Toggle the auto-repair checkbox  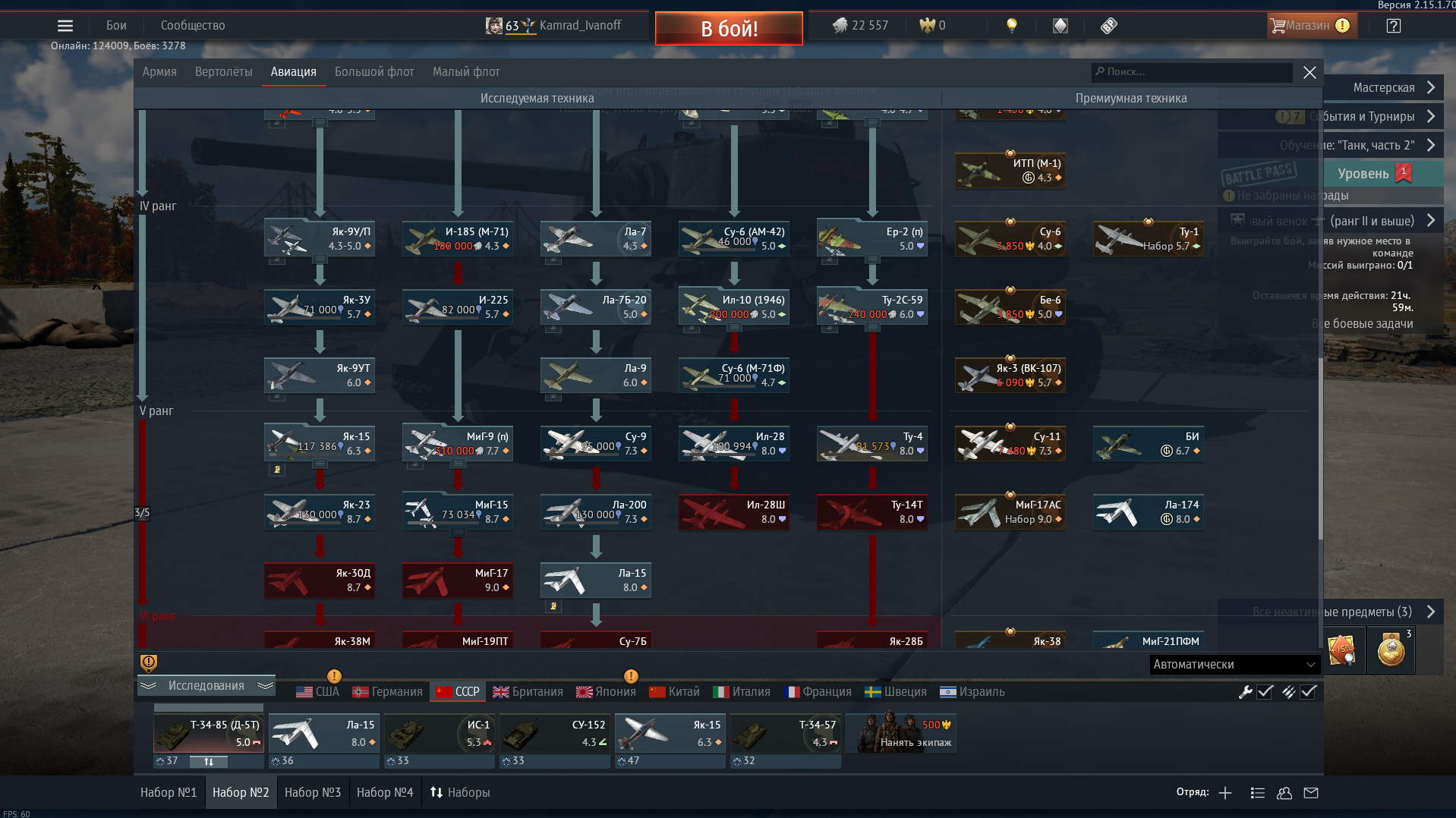(1265, 692)
